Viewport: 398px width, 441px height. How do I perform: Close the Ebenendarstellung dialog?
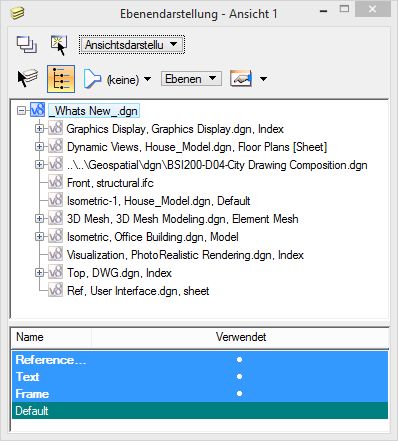(x=372, y=9)
